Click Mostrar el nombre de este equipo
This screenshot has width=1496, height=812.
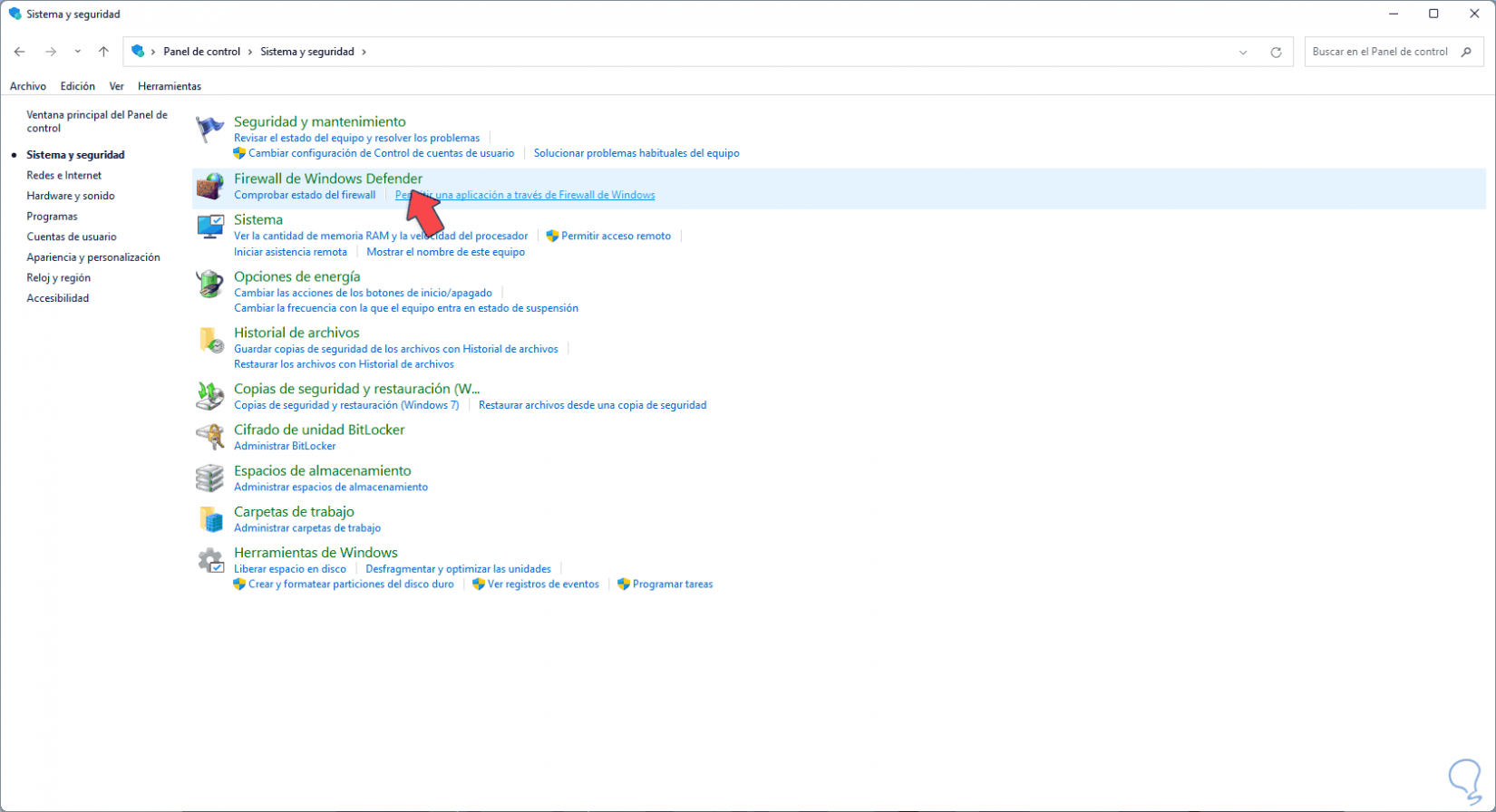[x=446, y=252]
